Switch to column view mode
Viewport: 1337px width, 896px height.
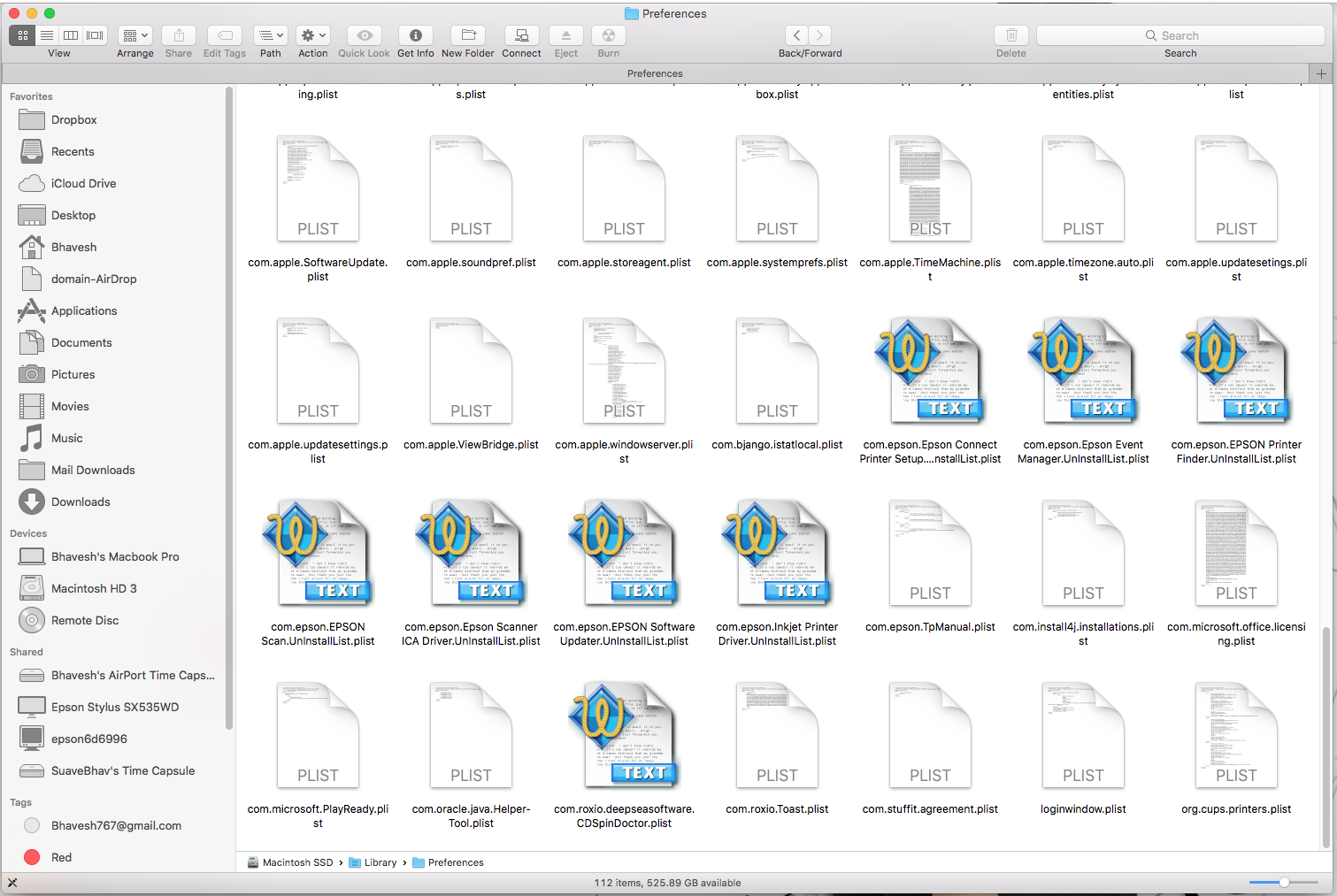point(71,35)
